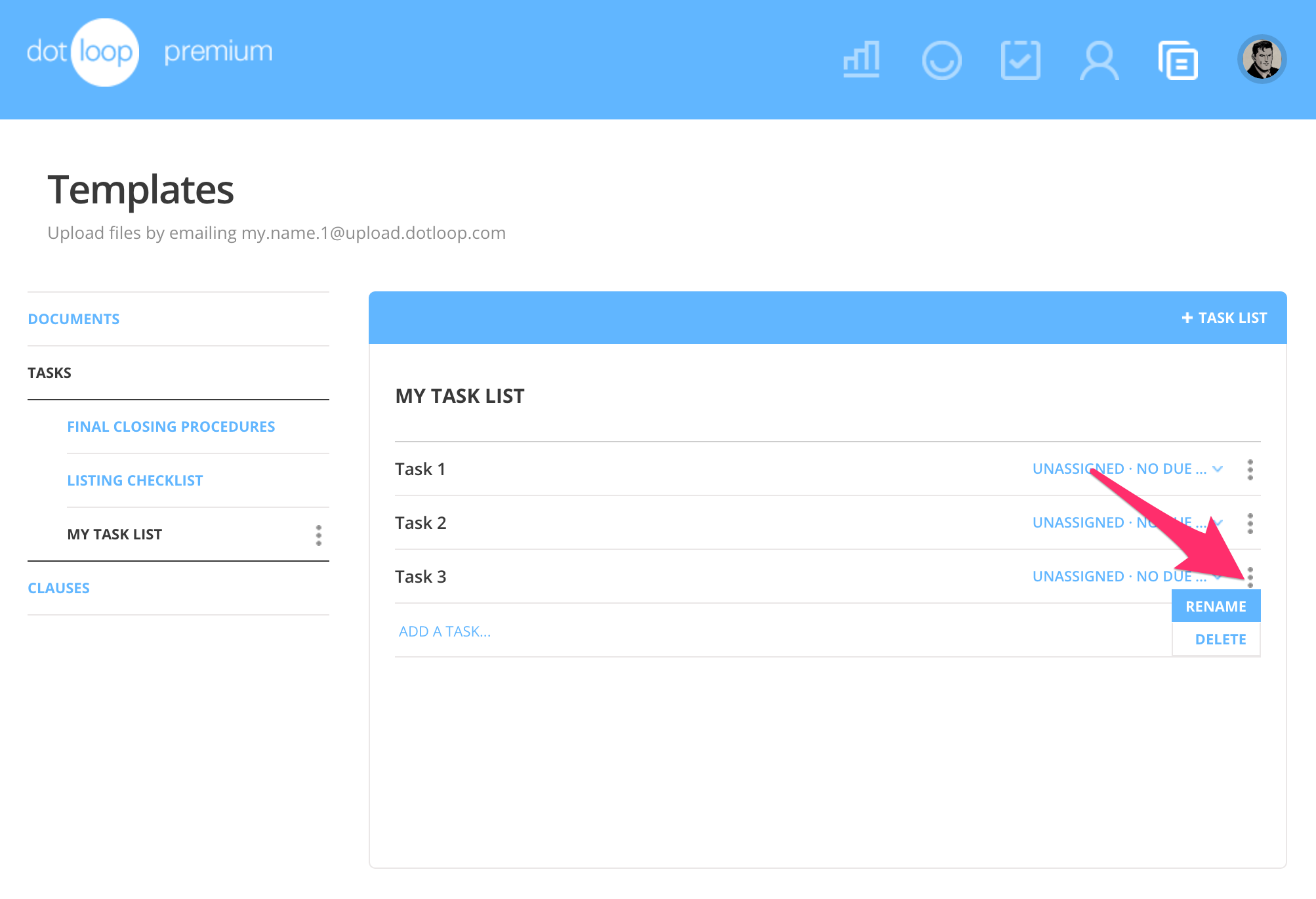
Task: Switch to the Documents section
Action: 73,319
